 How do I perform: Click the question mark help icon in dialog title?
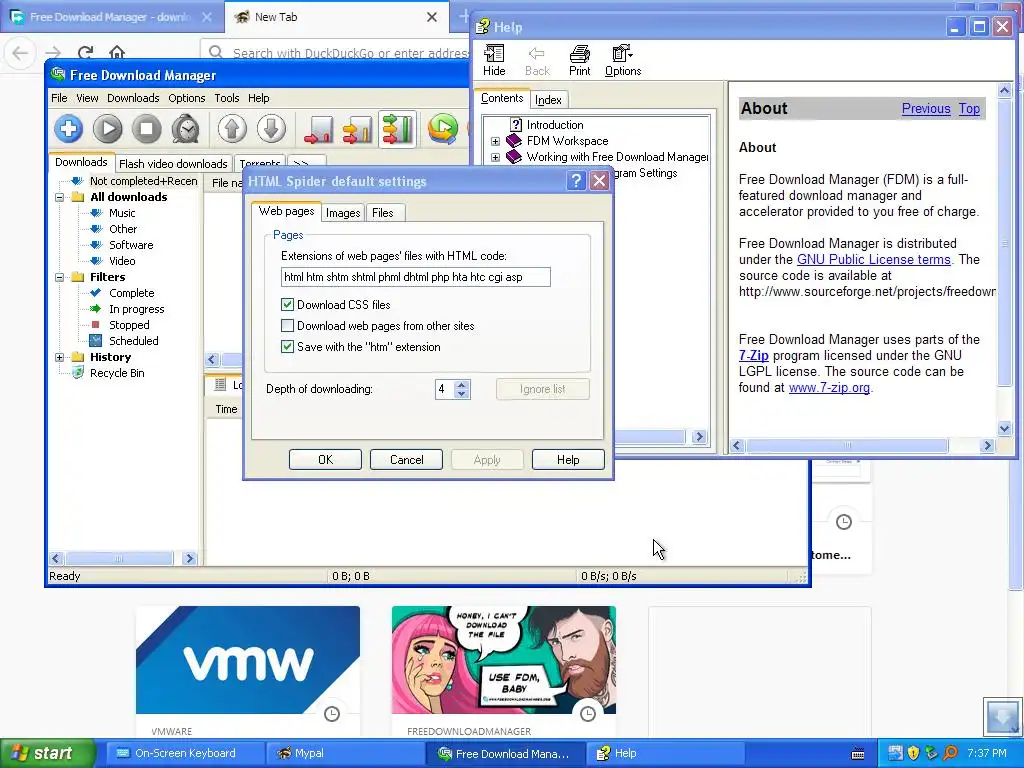576,181
